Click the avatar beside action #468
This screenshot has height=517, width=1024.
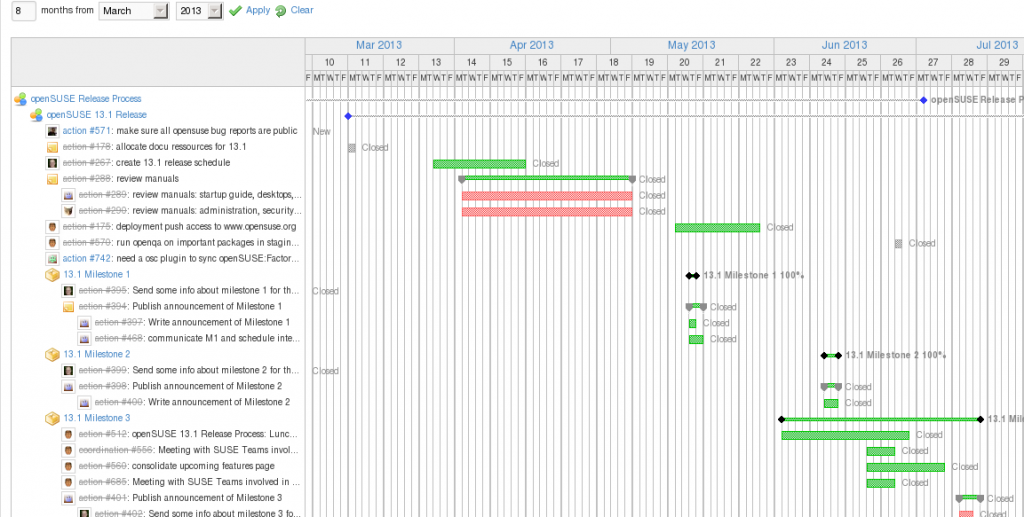tap(84, 338)
